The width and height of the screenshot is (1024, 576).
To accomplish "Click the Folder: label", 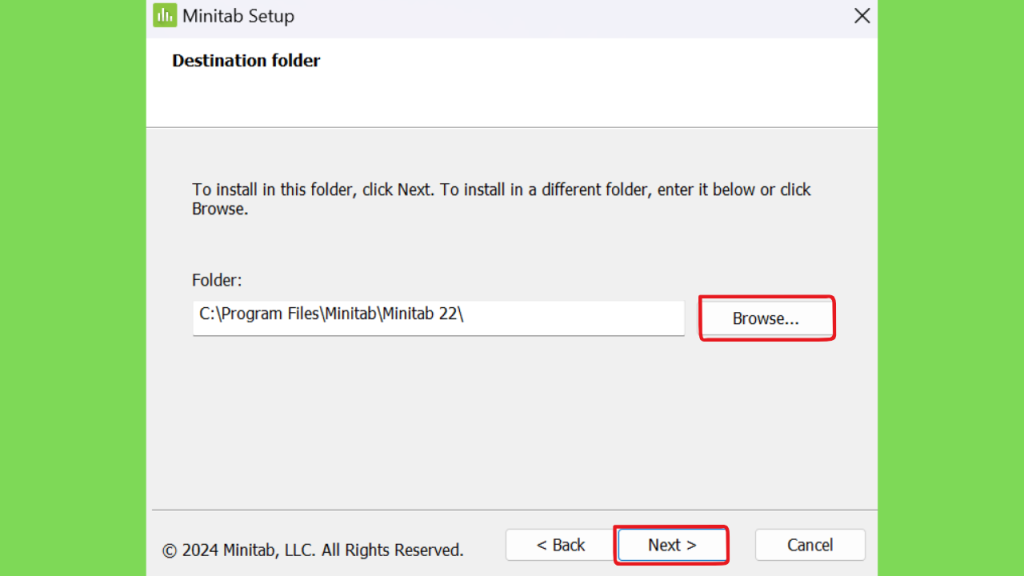I will click(217, 280).
